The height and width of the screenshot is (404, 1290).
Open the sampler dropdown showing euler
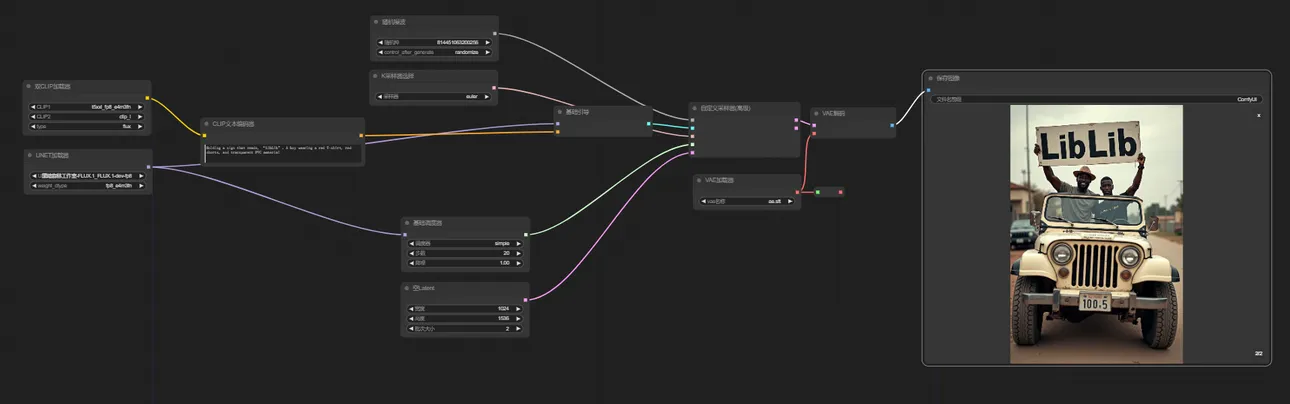pyautogui.click(x=435, y=97)
